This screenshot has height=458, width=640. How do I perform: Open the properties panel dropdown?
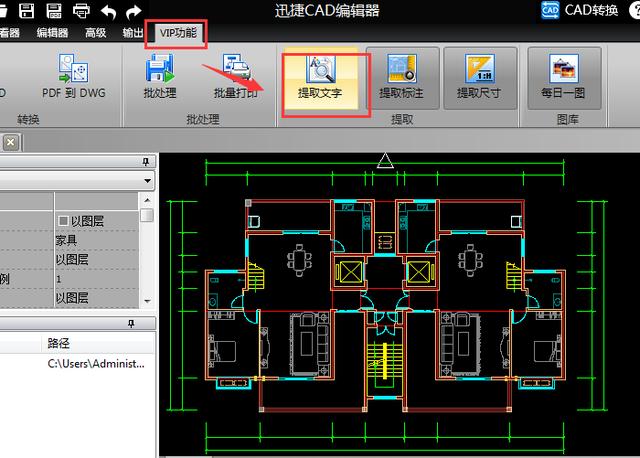coord(147,180)
